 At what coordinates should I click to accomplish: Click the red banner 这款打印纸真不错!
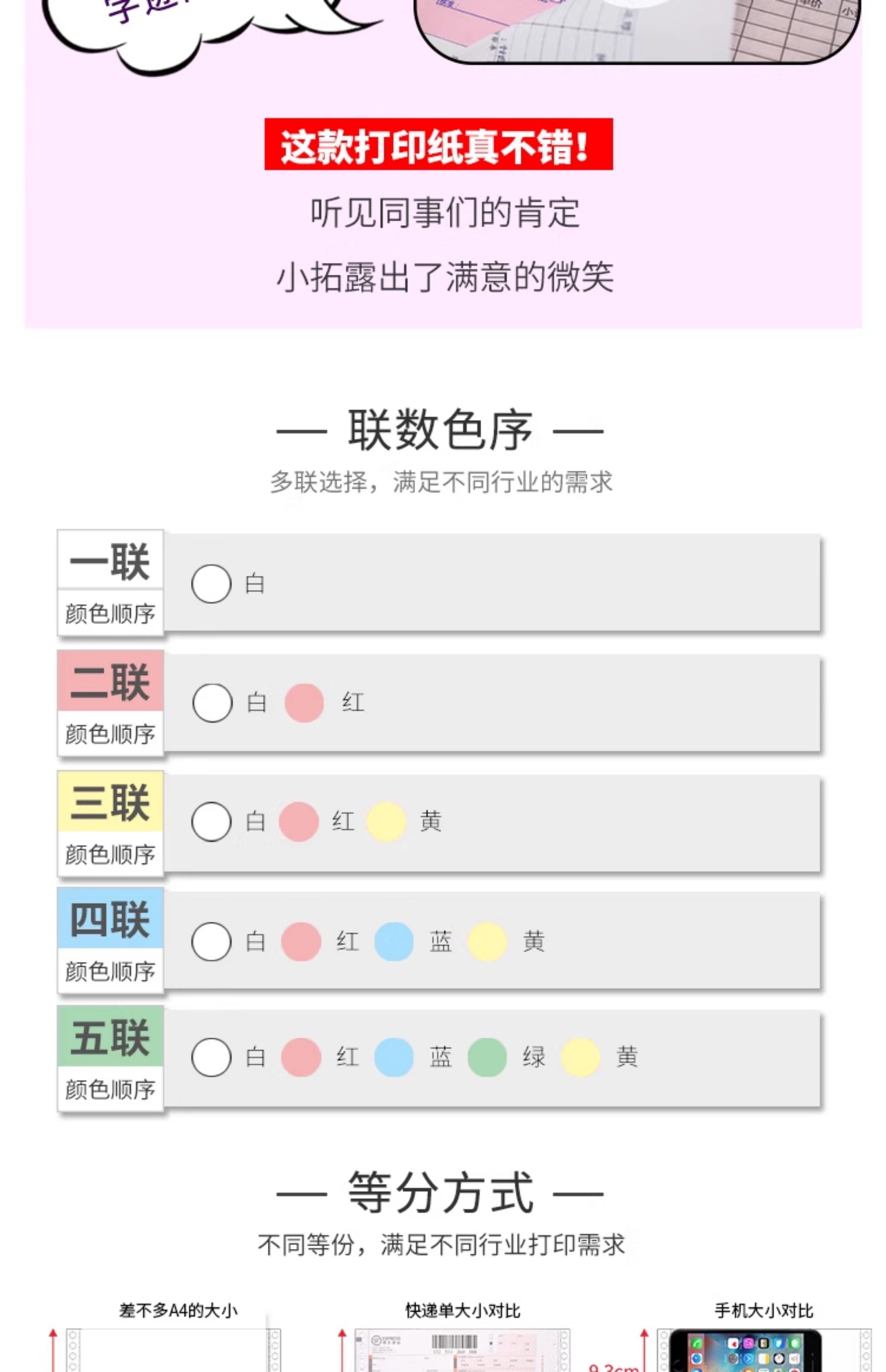pos(438,144)
